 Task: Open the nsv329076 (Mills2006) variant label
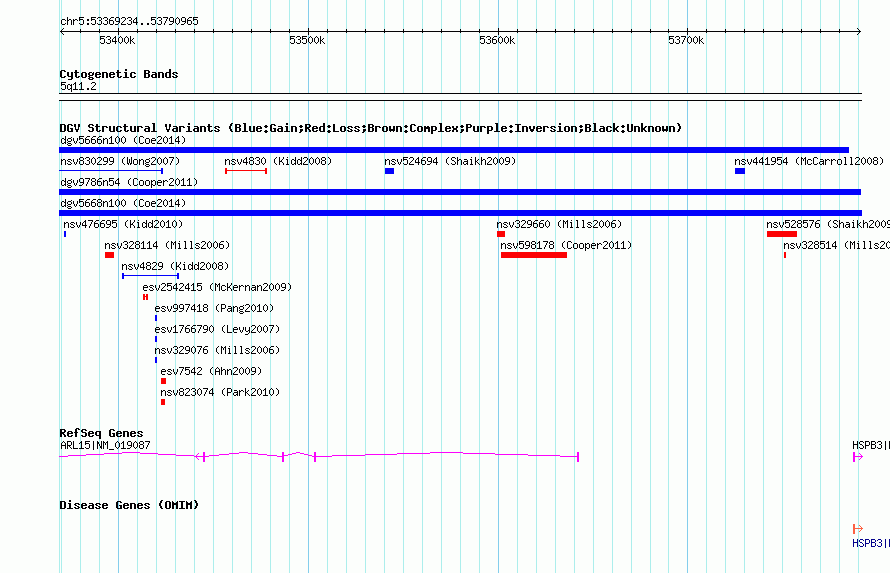tap(217, 350)
